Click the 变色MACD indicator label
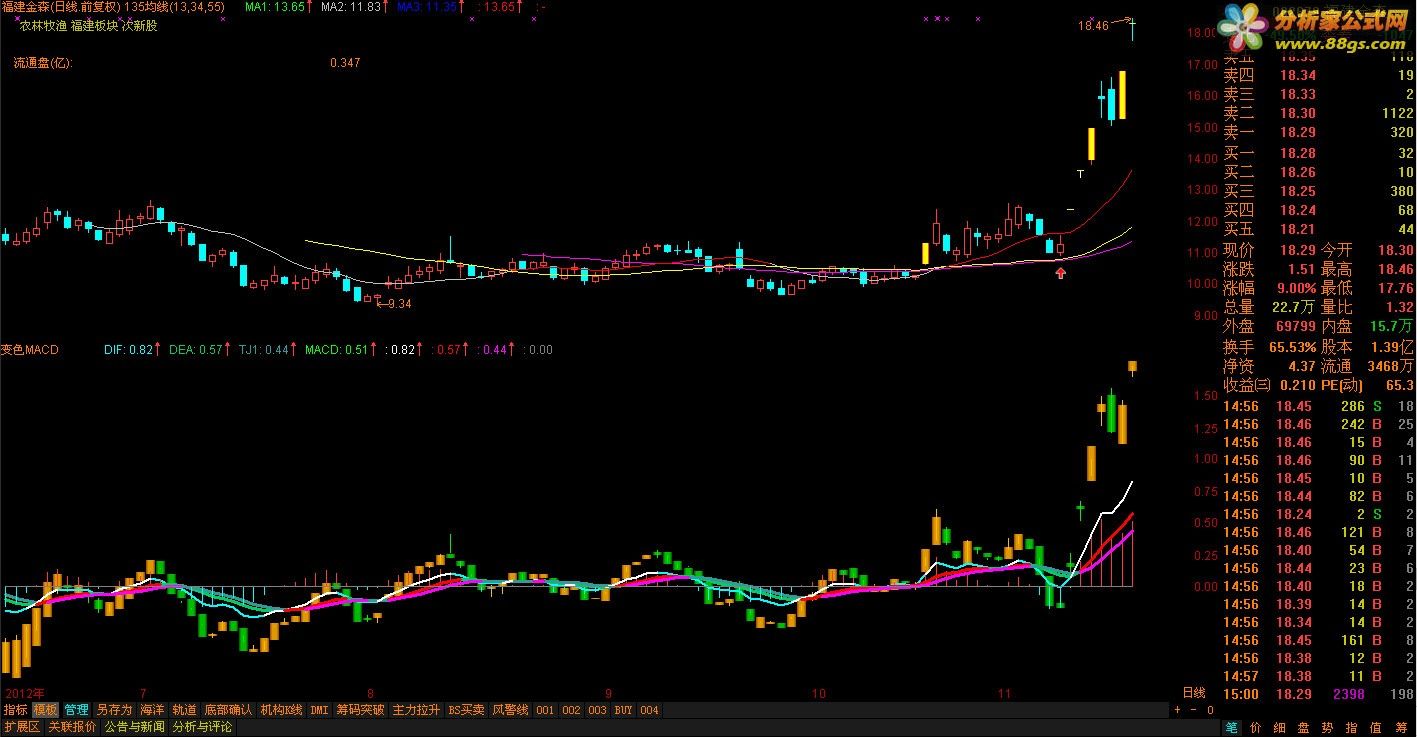This screenshot has height=737, width=1417. pos(30,350)
